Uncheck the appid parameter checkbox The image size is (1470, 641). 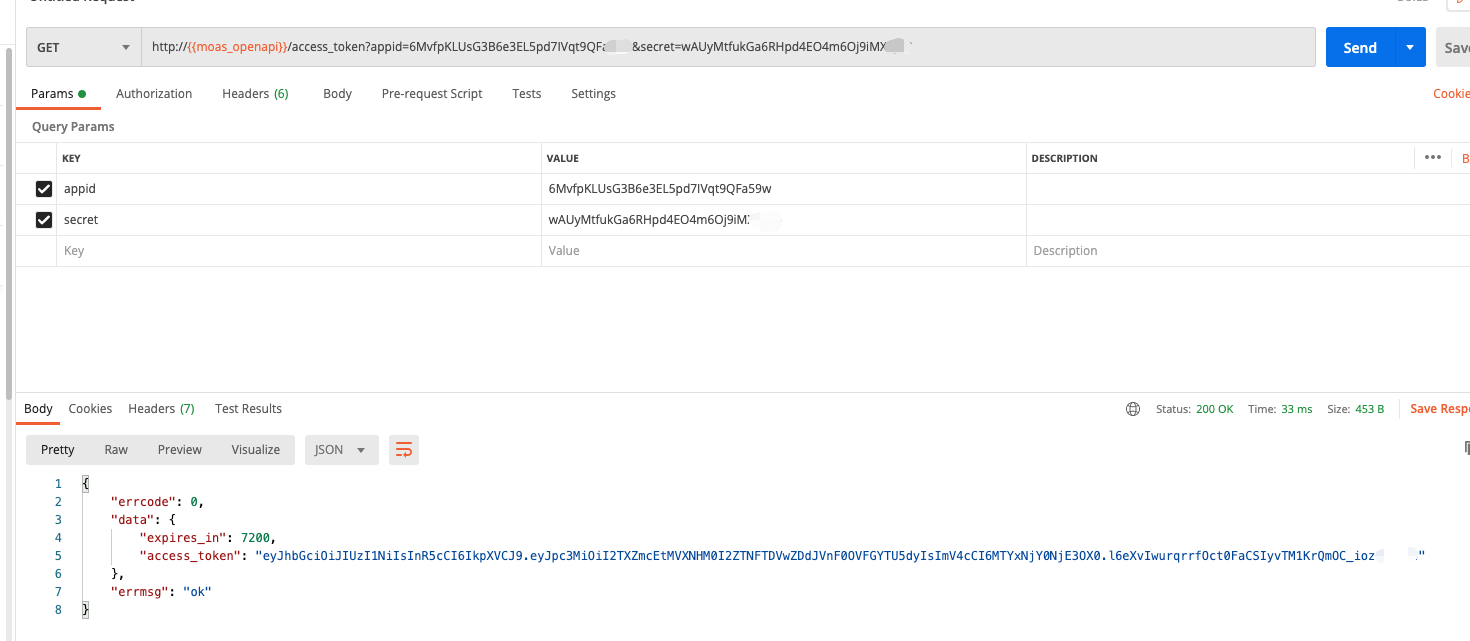click(x=44, y=189)
